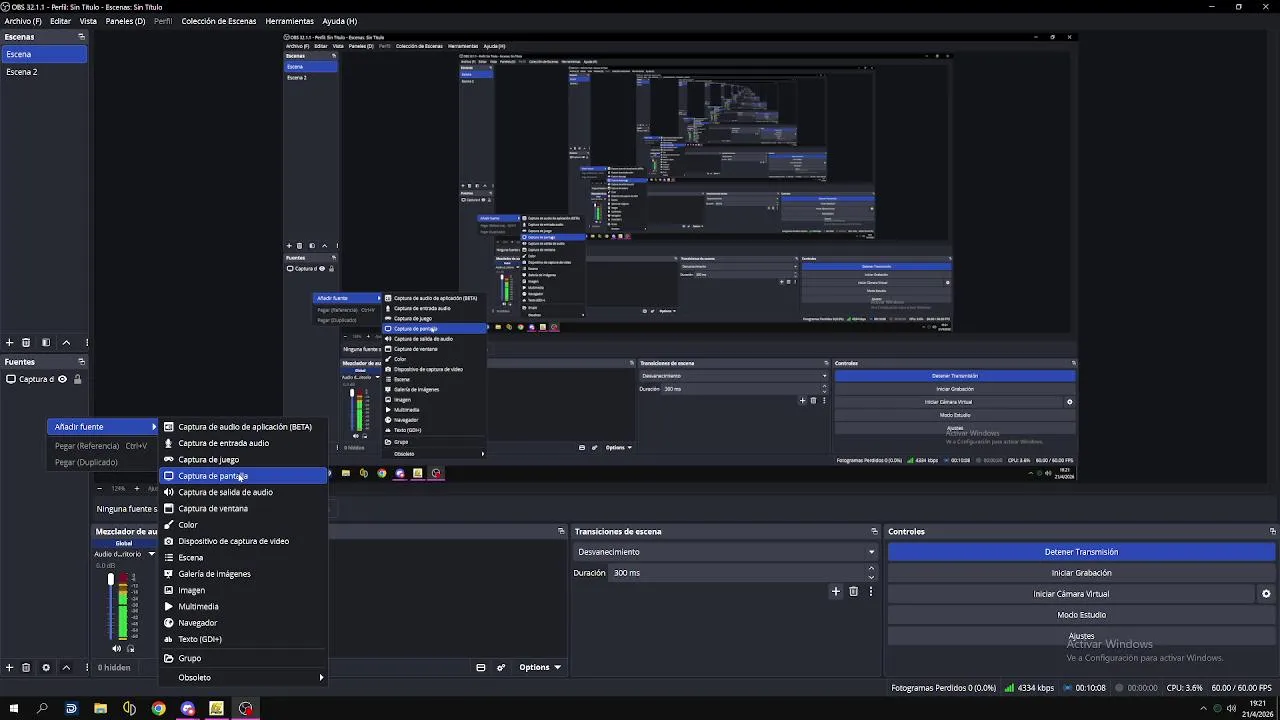This screenshot has height=720, width=1280.
Task: Add Dispositivo de captura de video source
Action: point(244,541)
